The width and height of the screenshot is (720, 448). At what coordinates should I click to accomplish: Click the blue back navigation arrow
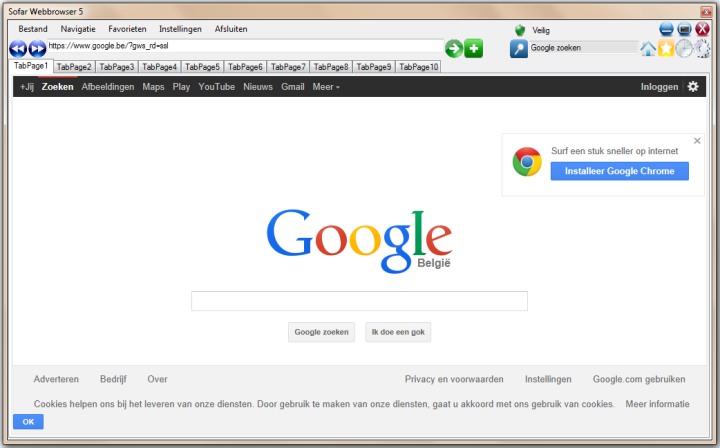[x=18, y=48]
